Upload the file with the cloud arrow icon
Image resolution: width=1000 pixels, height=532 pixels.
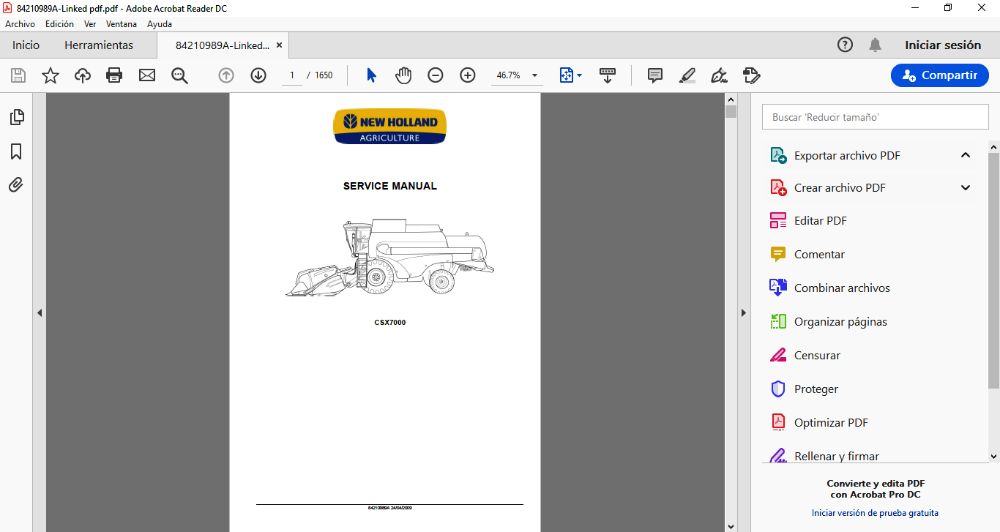pyautogui.click(x=82, y=75)
